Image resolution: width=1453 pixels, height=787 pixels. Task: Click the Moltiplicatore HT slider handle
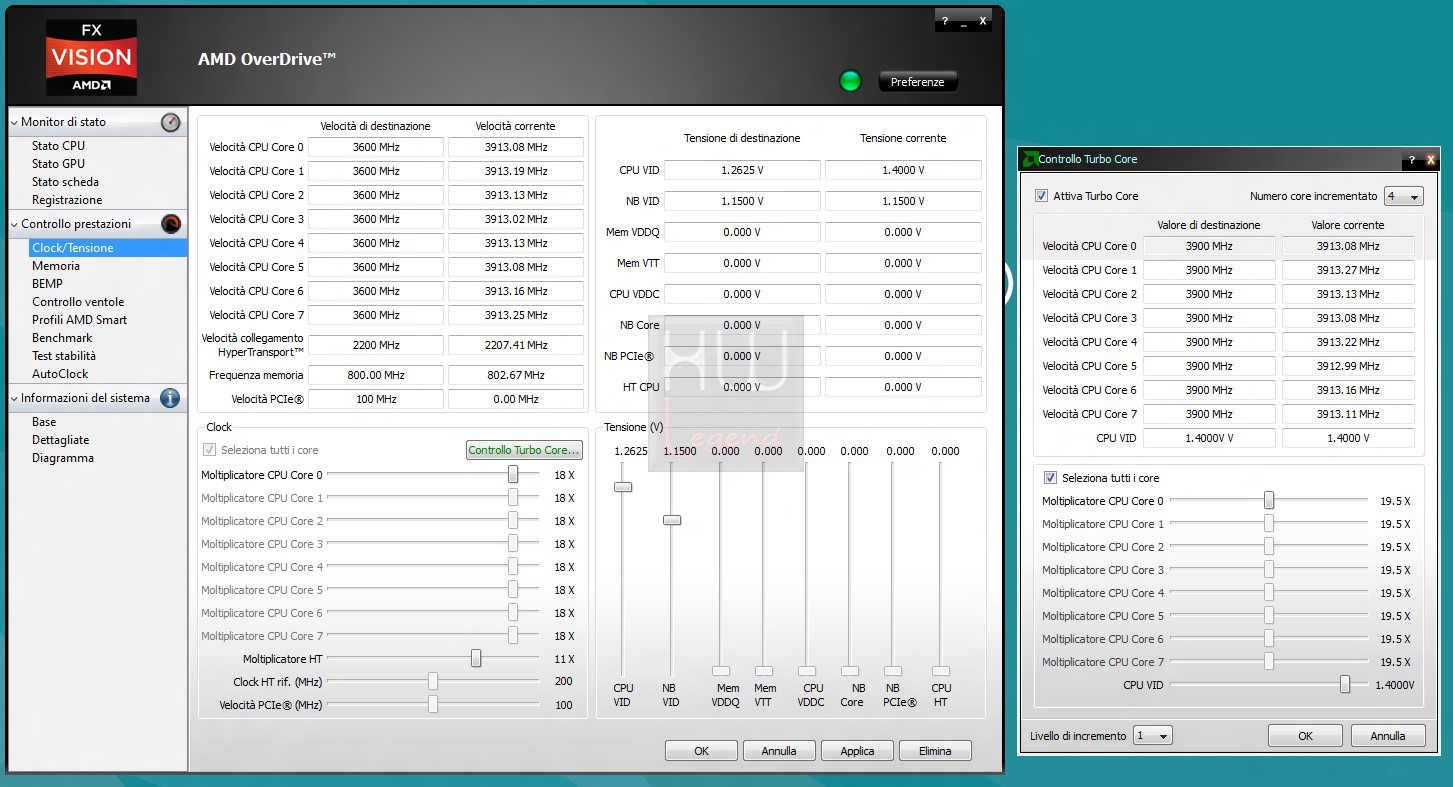point(476,658)
